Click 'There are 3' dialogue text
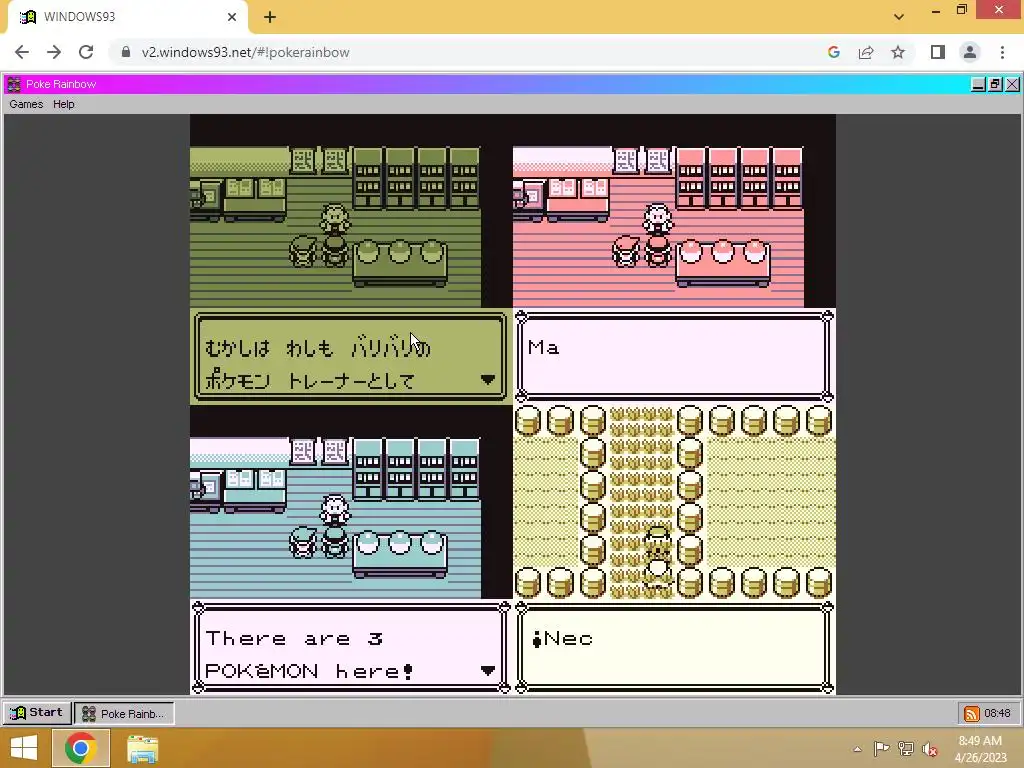The width and height of the screenshot is (1024, 768). 294,638
